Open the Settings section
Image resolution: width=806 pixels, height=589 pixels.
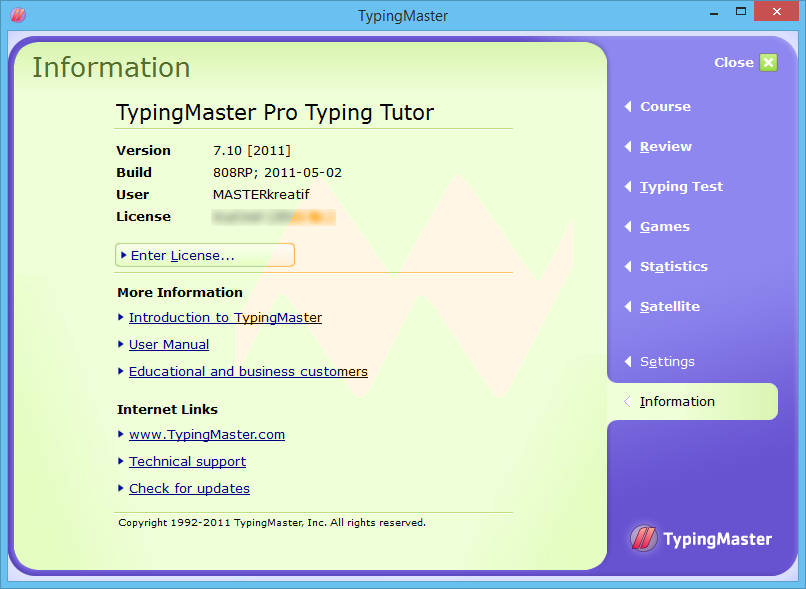(667, 362)
